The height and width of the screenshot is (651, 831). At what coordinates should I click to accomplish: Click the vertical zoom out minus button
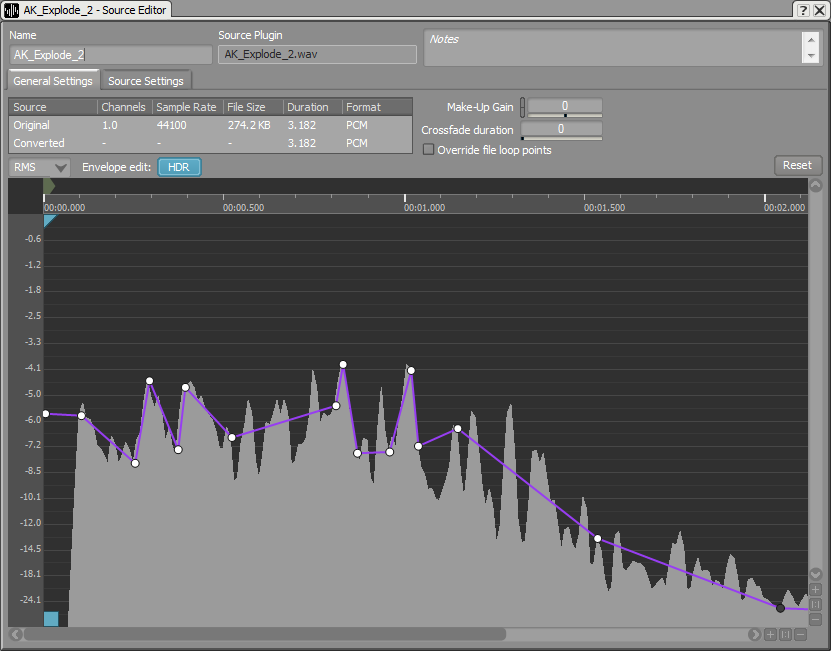pos(816,619)
